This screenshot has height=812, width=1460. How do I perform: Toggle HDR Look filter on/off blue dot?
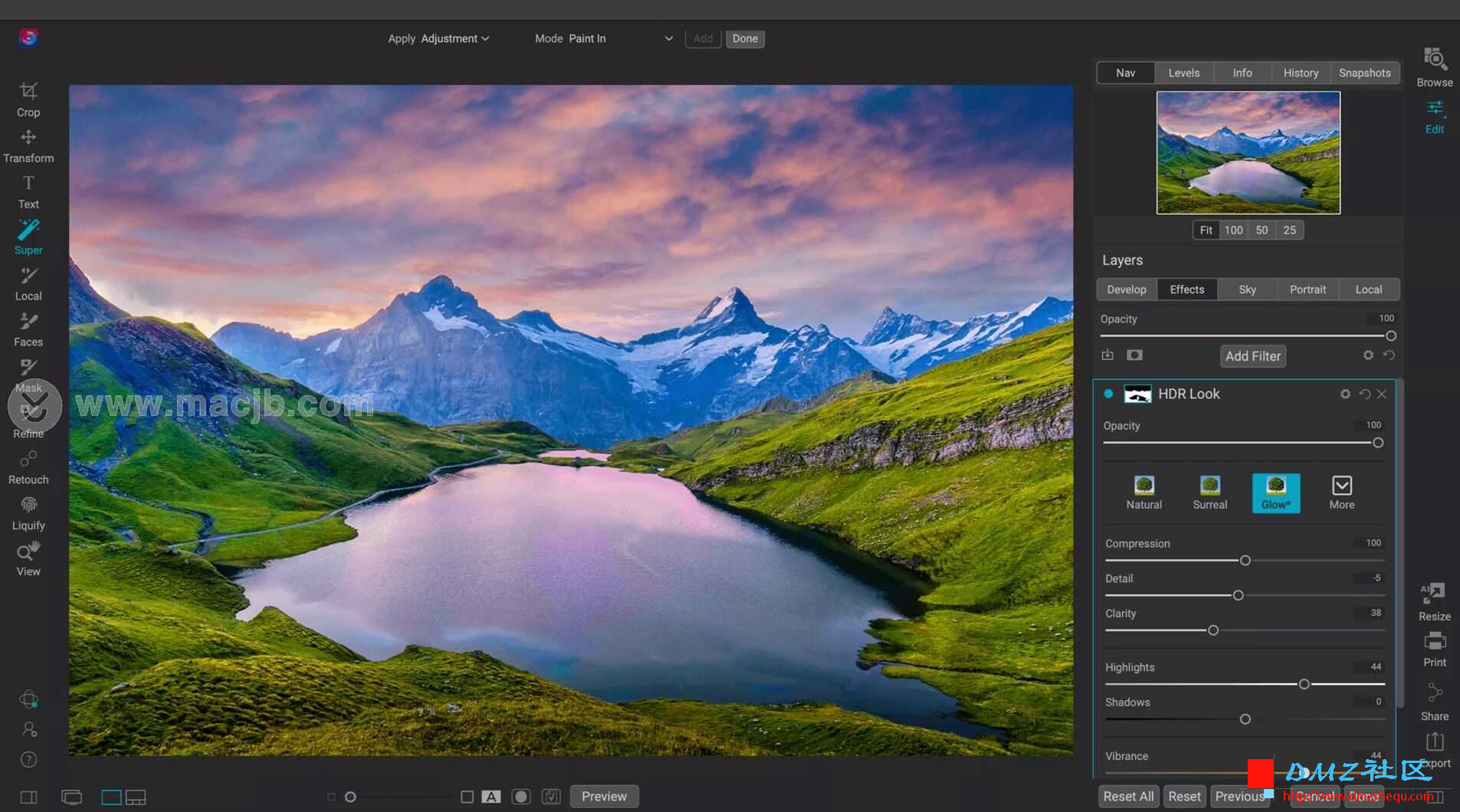pyautogui.click(x=1108, y=394)
